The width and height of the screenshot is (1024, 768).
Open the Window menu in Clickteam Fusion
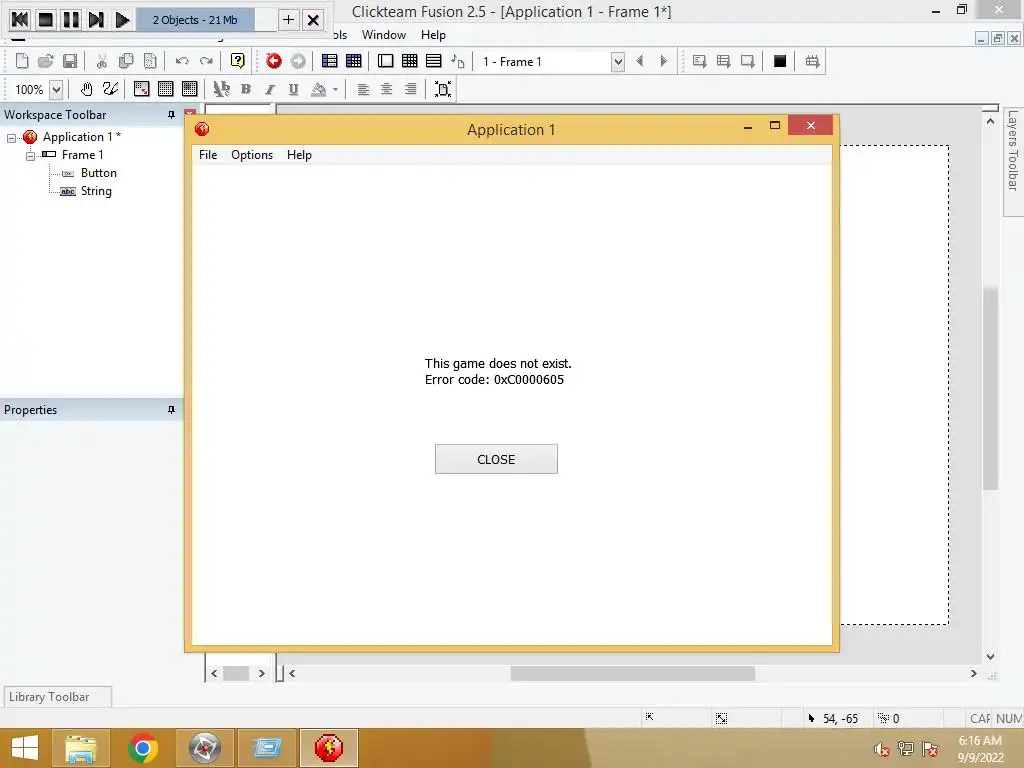pyautogui.click(x=384, y=35)
